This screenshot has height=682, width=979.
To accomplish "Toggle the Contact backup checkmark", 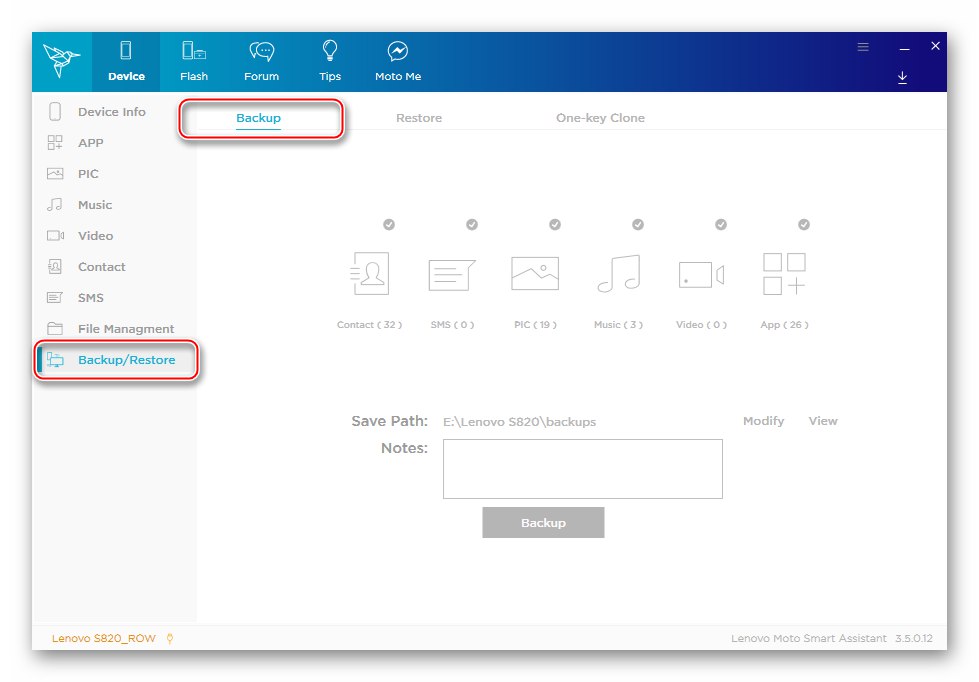I will [389, 224].
